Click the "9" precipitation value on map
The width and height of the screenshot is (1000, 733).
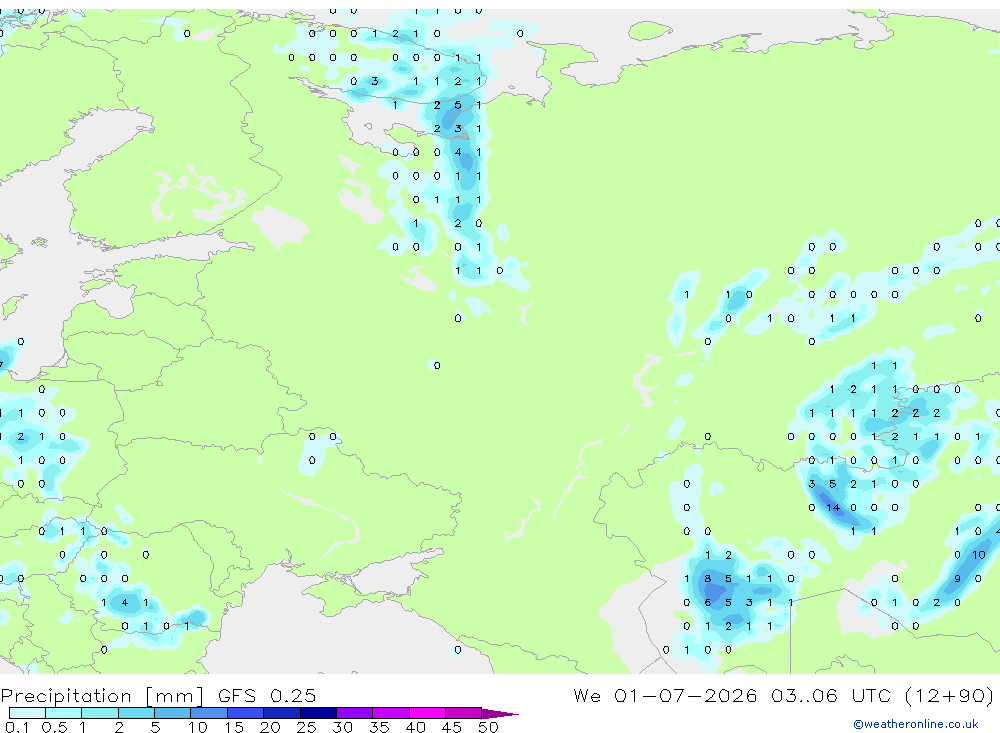[957, 579]
